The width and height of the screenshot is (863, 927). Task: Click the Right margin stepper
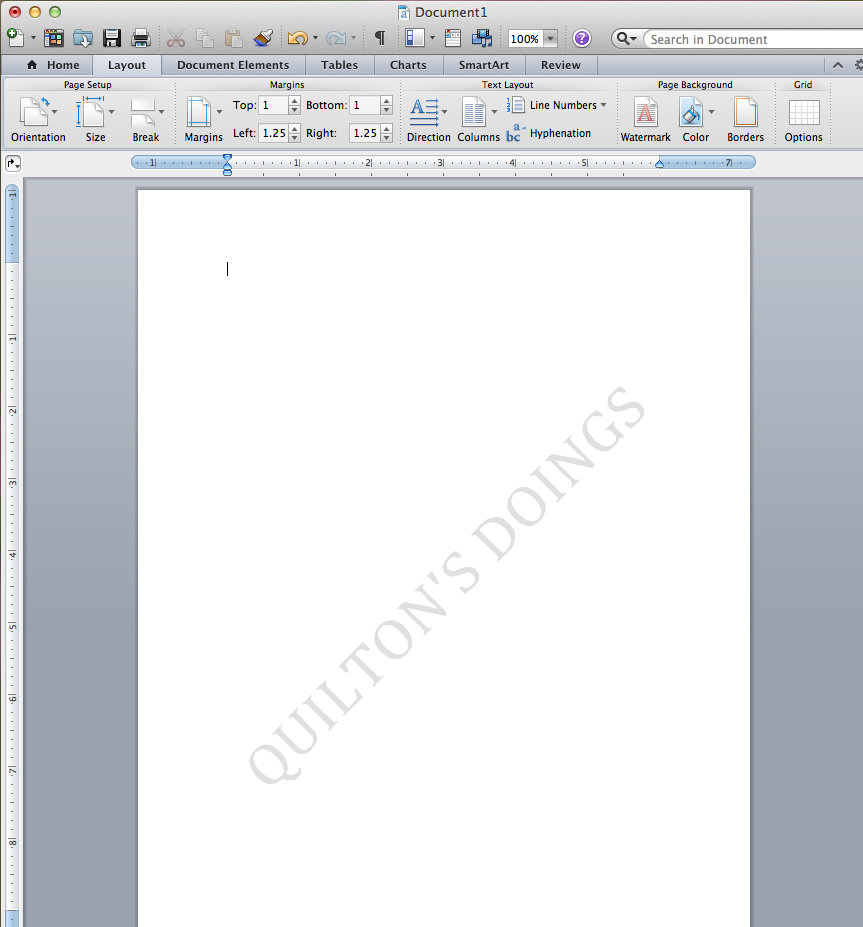coord(387,133)
